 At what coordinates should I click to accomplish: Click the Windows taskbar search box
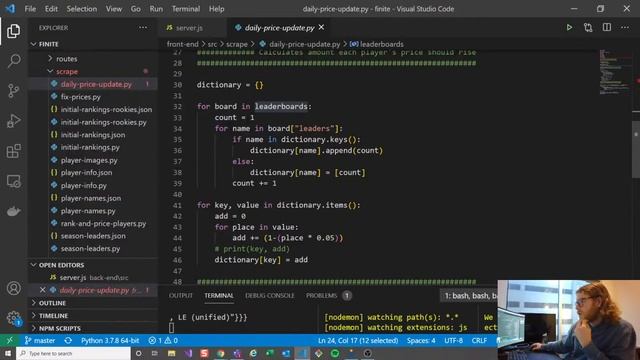(x=73, y=353)
